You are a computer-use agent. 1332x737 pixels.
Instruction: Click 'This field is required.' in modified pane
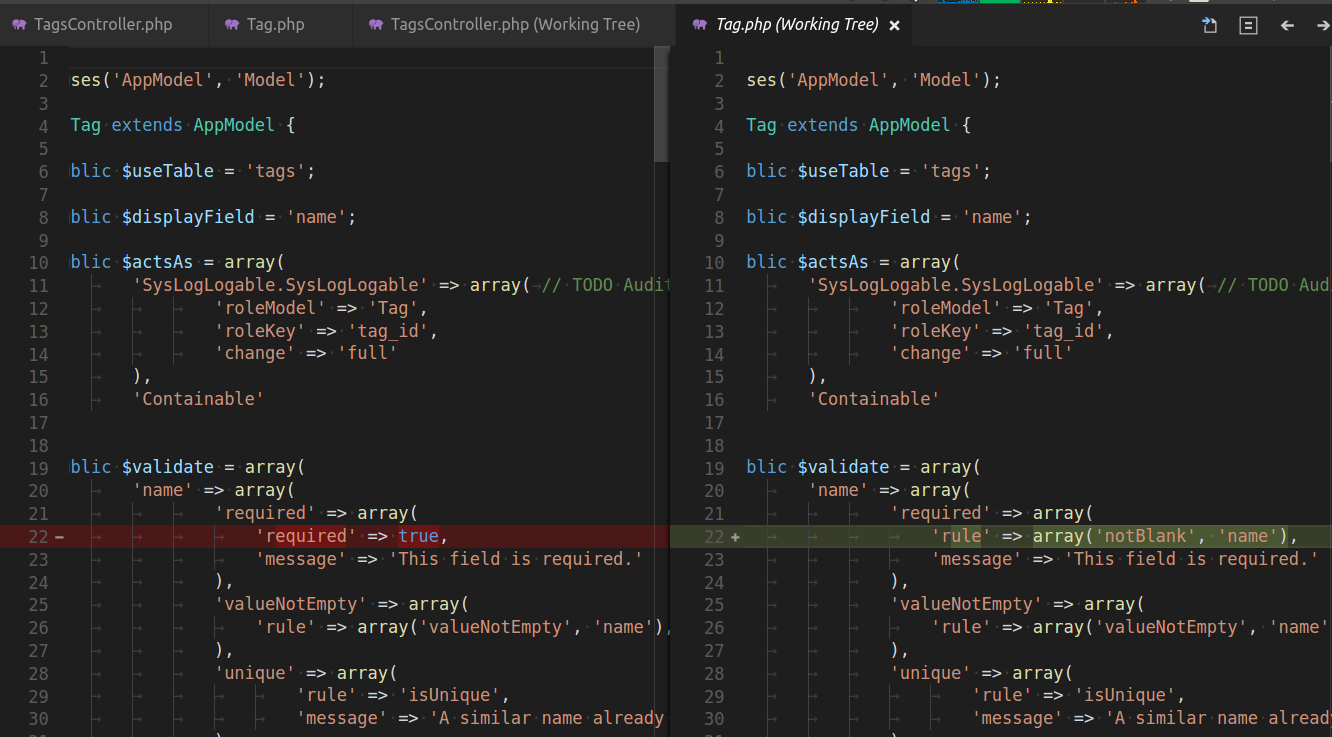click(x=1190, y=559)
